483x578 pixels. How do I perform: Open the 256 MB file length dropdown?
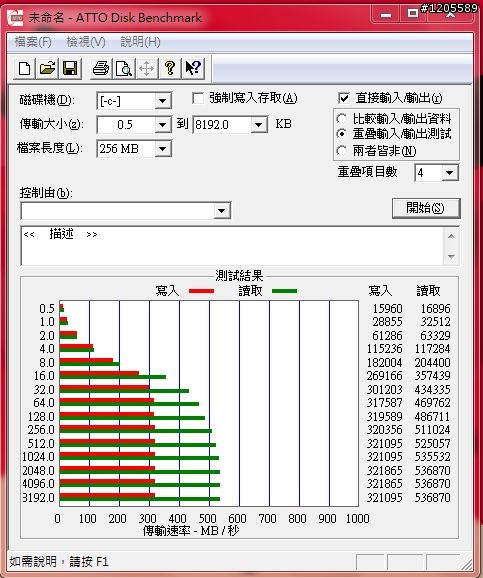[163, 149]
